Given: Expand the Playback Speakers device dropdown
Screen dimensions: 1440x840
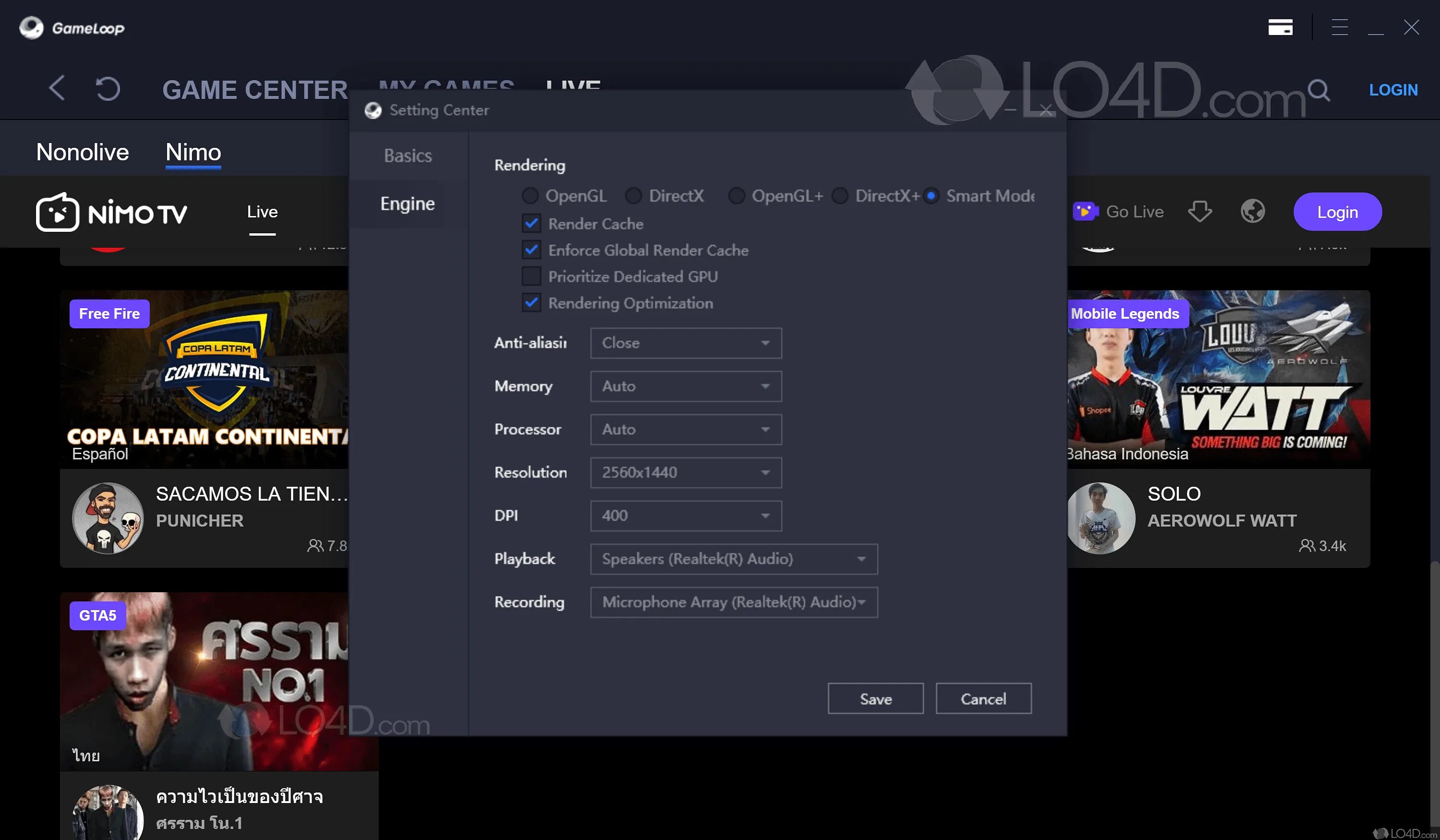Looking at the screenshot, I should pos(734,559).
